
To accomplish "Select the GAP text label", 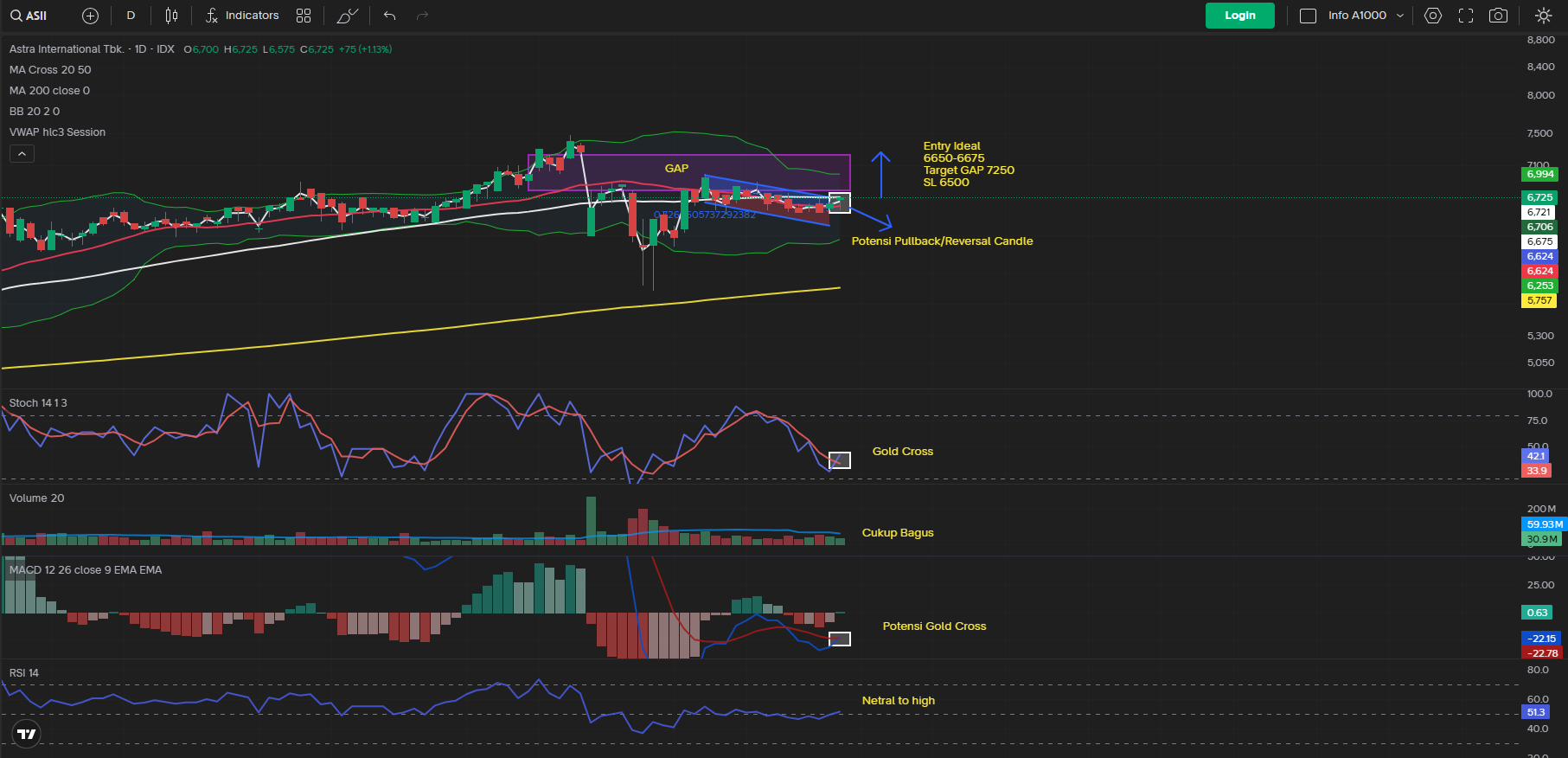I will pyautogui.click(x=676, y=169).
